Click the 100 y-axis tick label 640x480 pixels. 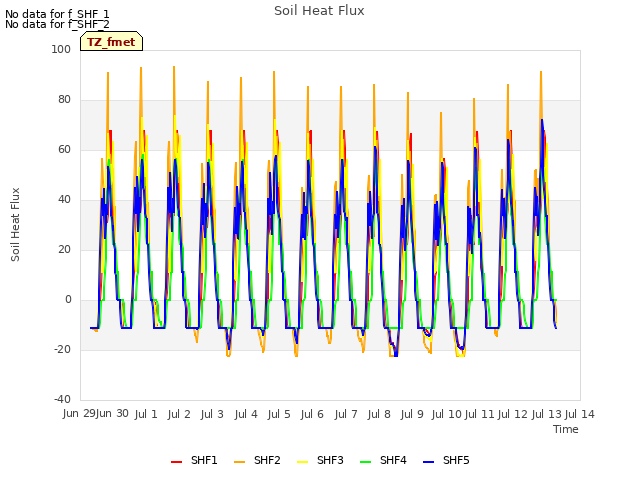point(61,49)
